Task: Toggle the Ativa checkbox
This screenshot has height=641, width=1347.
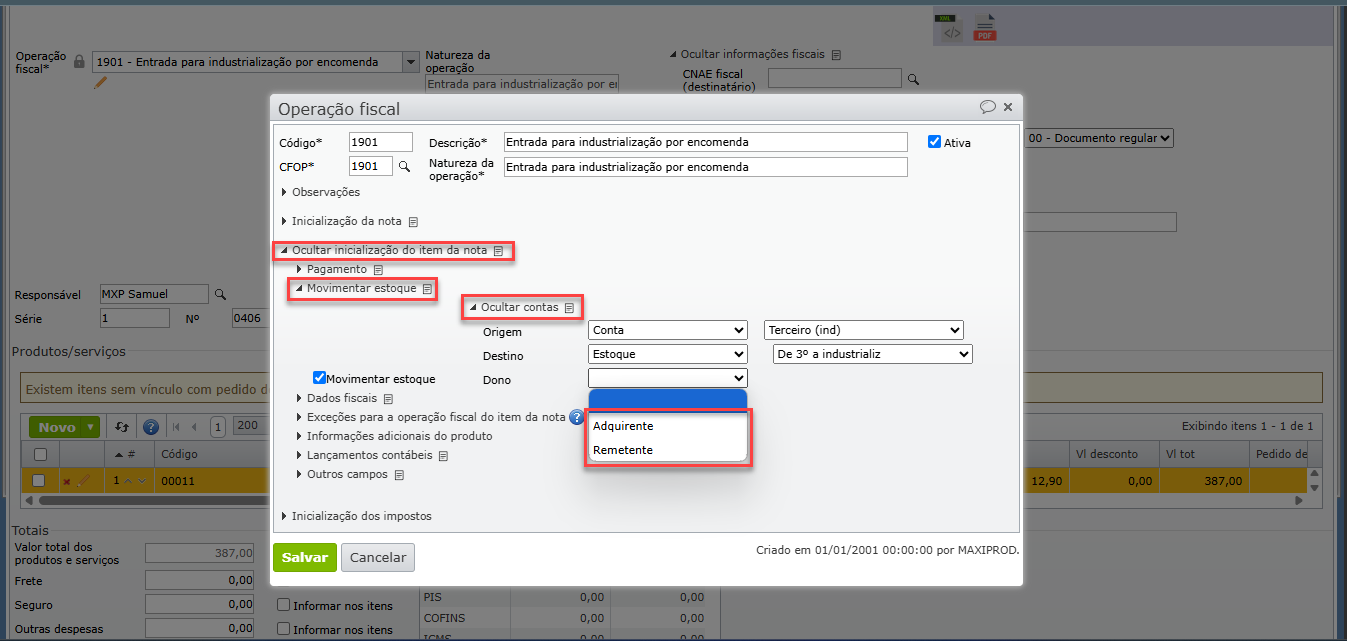Action: click(935, 142)
